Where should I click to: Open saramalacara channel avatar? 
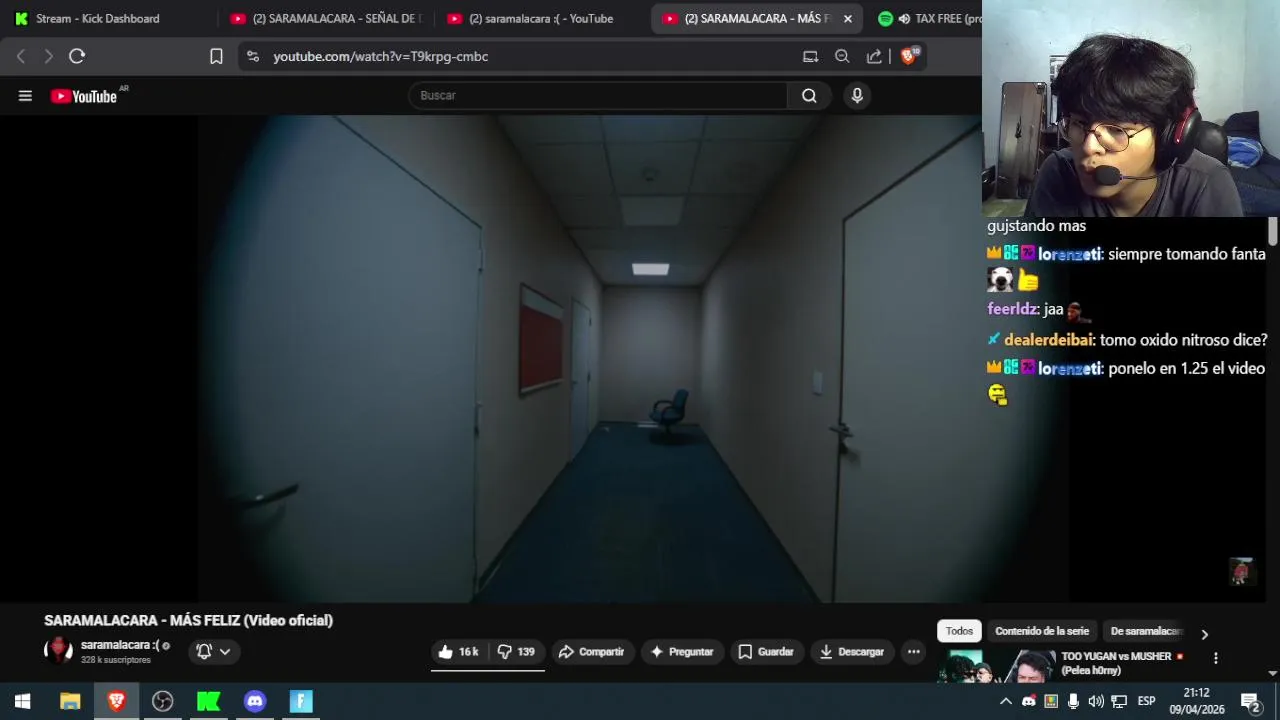[59, 651]
